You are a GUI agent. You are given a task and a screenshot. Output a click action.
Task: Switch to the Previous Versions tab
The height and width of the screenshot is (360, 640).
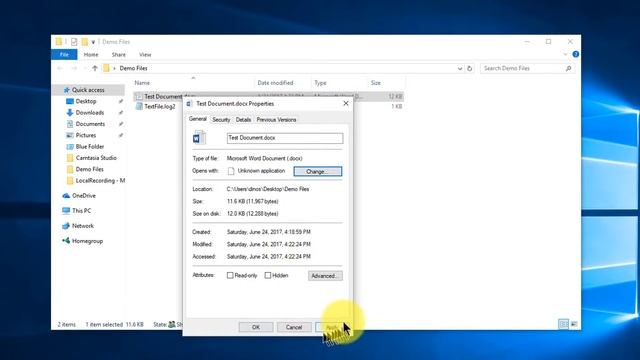pyautogui.click(x=276, y=120)
